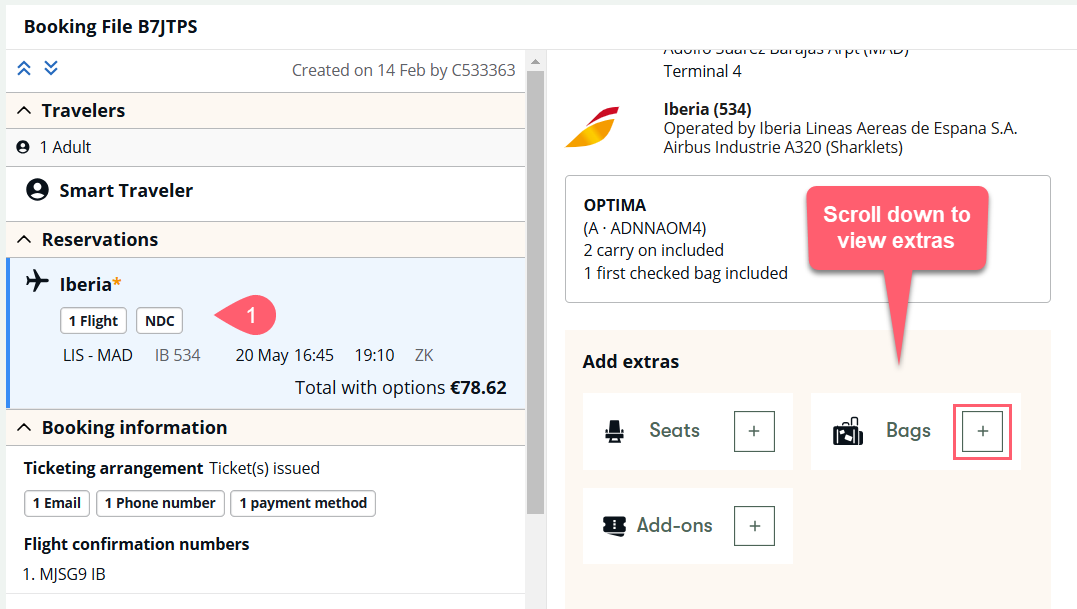
Task: Click the scroll up arrow of left panel
Action: point(536,62)
